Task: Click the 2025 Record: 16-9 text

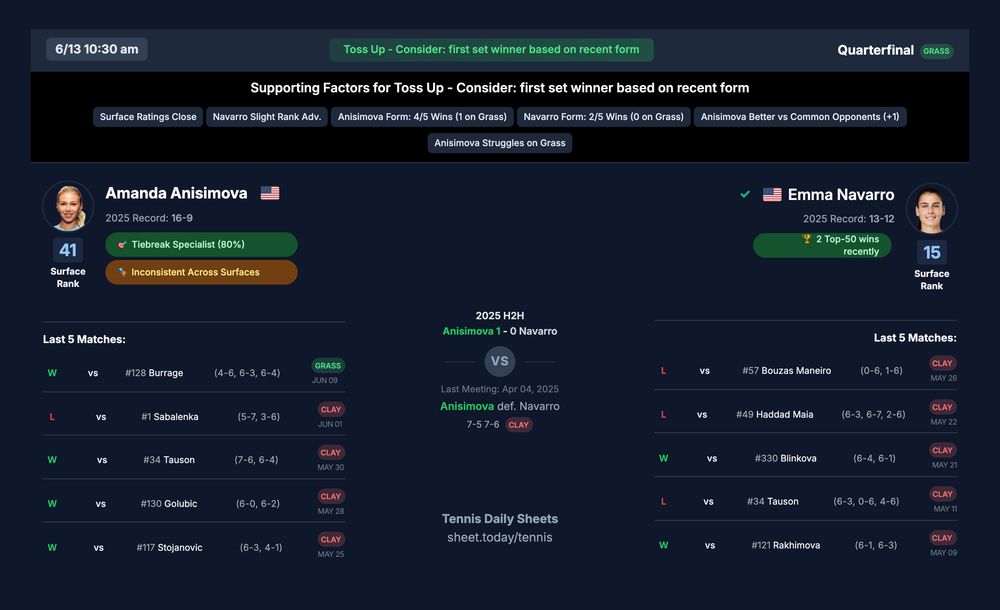Action: (x=149, y=218)
